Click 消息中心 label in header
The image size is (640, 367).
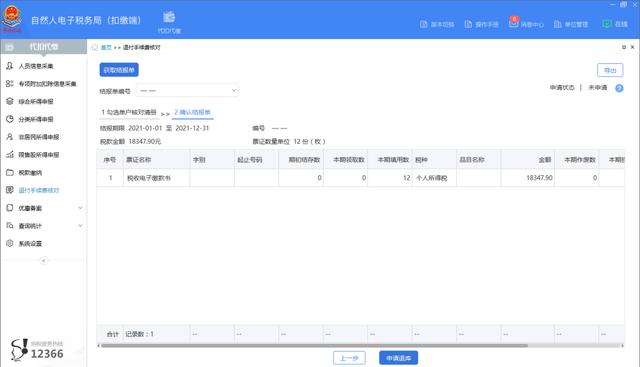pyautogui.click(x=532, y=24)
